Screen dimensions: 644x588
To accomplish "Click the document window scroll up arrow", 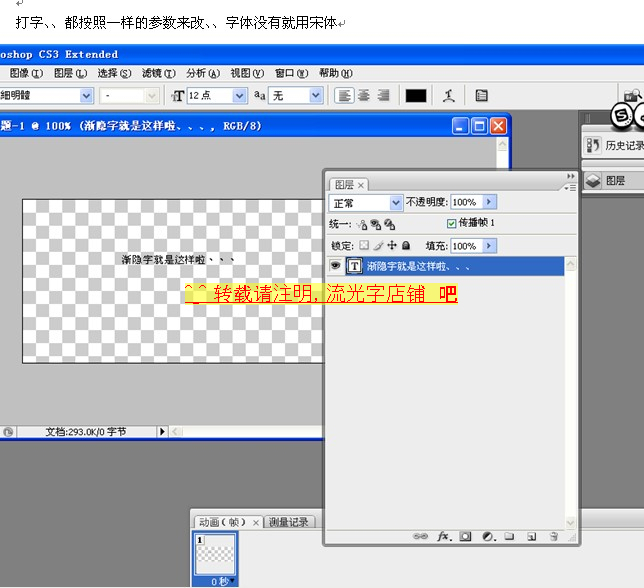I will (502, 145).
